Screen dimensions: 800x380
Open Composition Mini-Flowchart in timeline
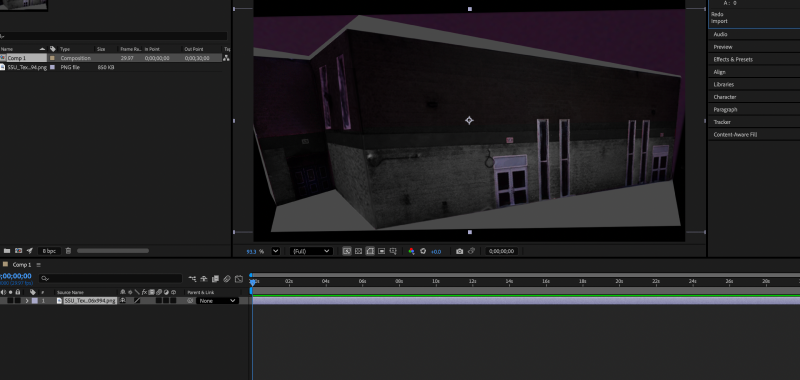[192, 278]
